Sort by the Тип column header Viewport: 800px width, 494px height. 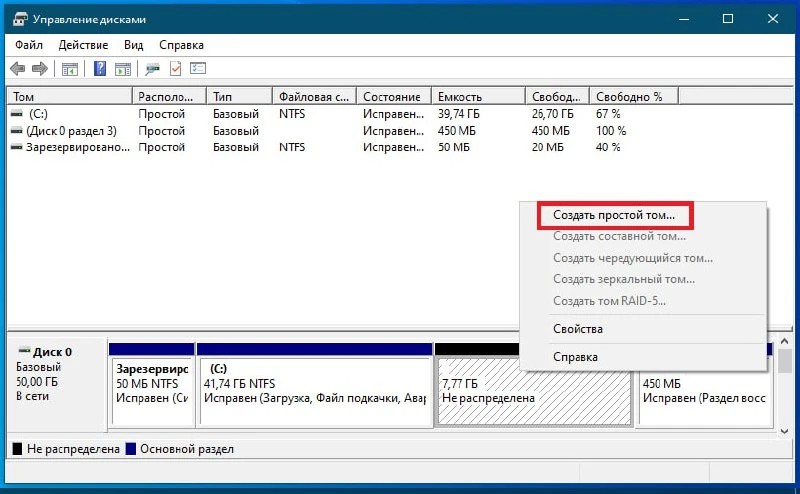(239, 96)
